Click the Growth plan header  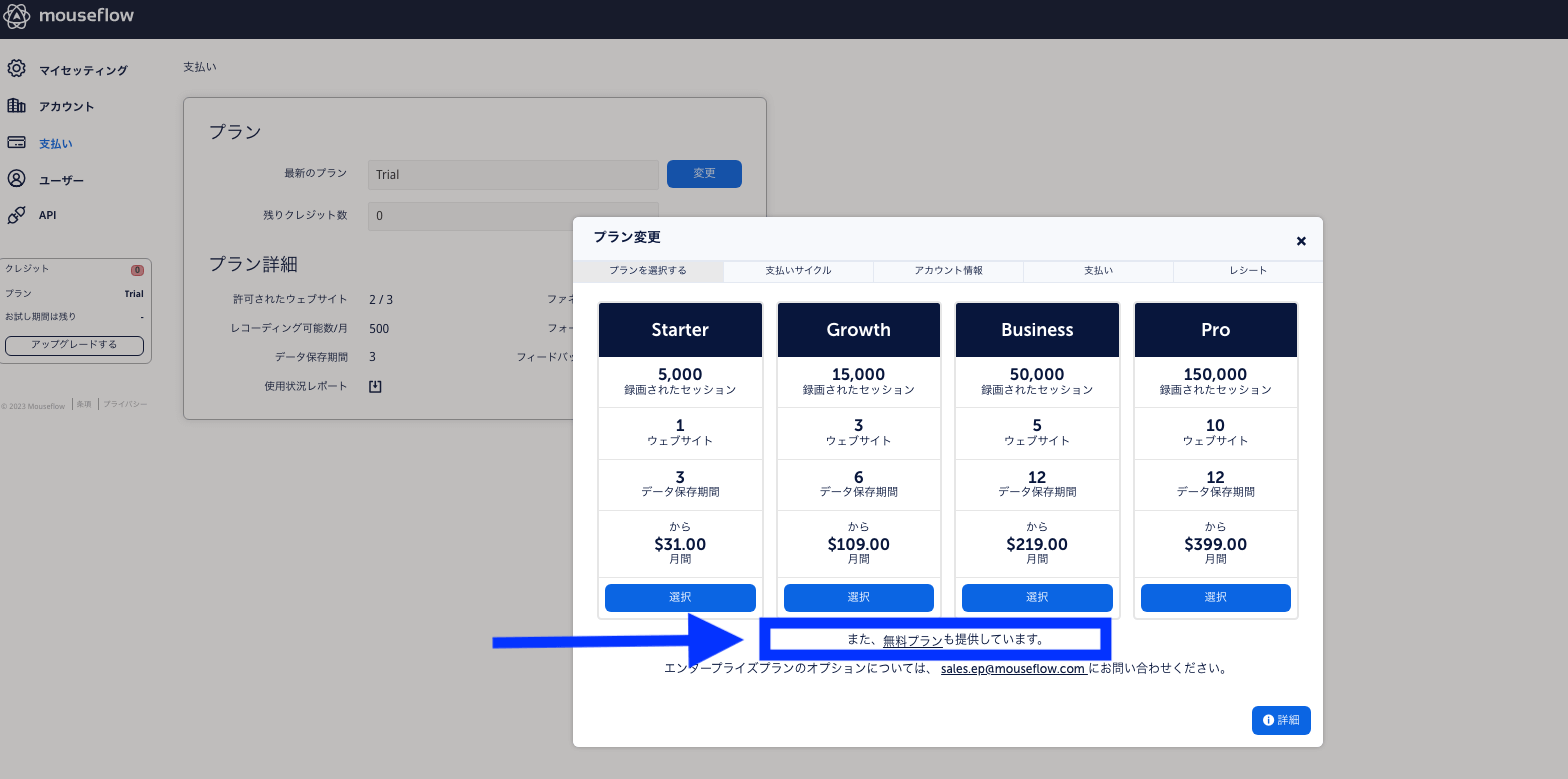click(859, 330)
